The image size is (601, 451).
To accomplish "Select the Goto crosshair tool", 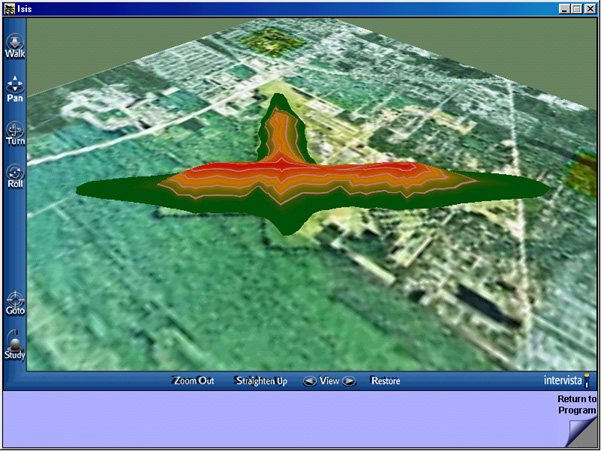I will tap(15, 303).
